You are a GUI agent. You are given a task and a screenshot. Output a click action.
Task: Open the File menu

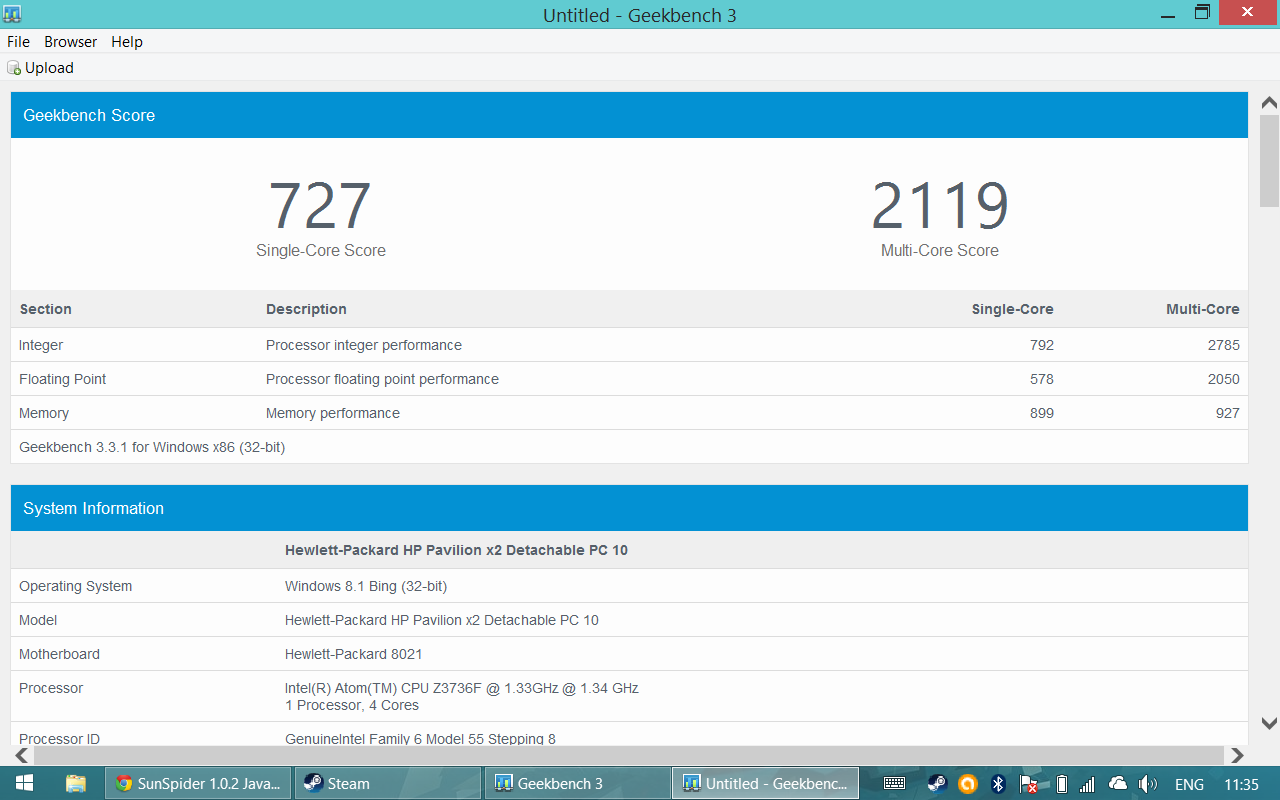pyautogui.click(x=18, y=42)
